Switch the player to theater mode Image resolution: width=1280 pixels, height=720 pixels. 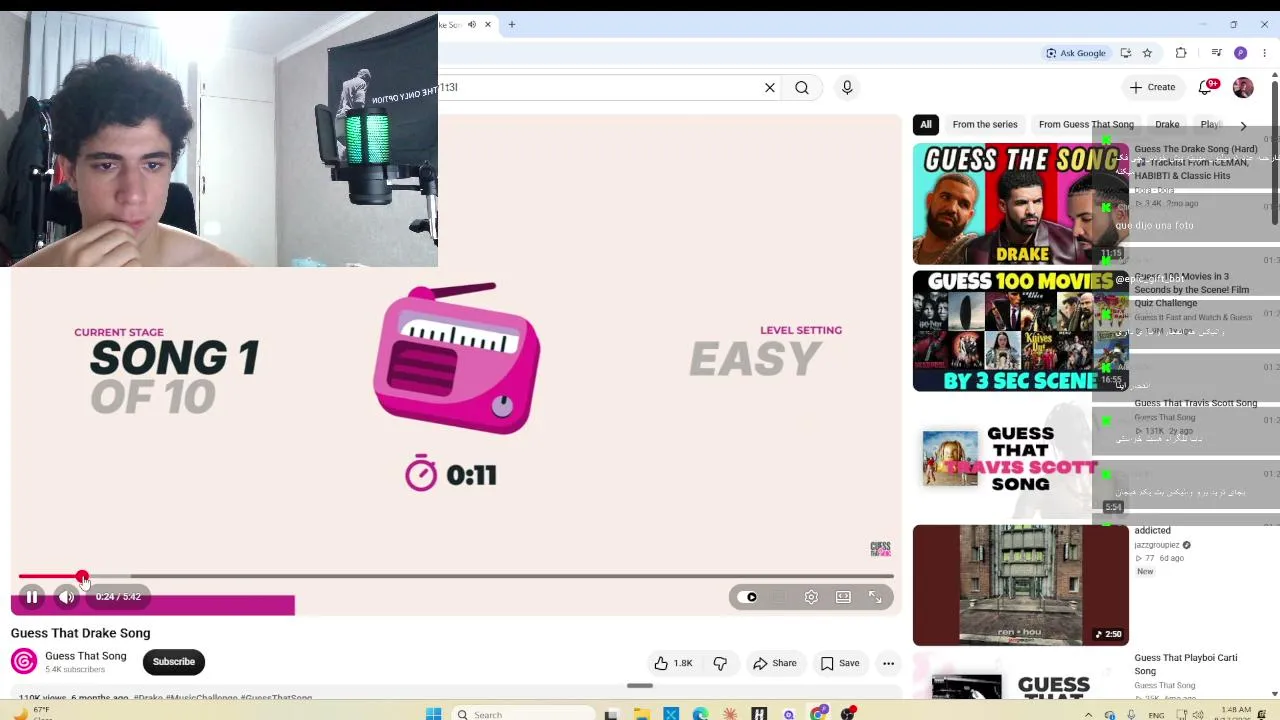tap(843, 597)
